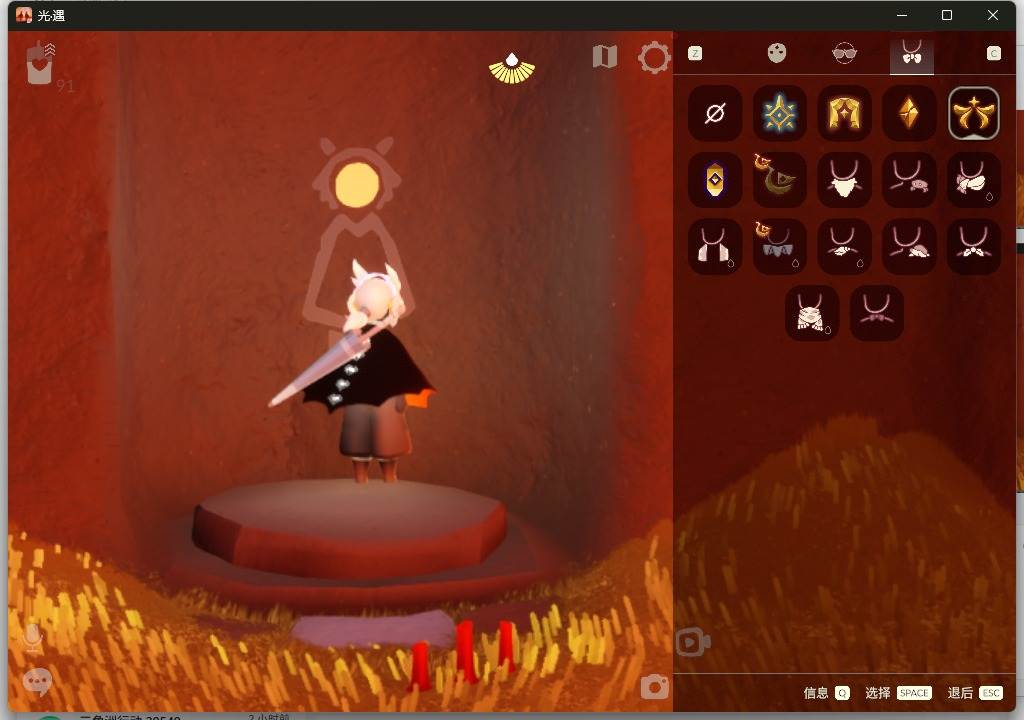Equip the white beard-shaped necklace
Image resolution: width=1024 pixels, height=720 pixels.
point(844,180)
